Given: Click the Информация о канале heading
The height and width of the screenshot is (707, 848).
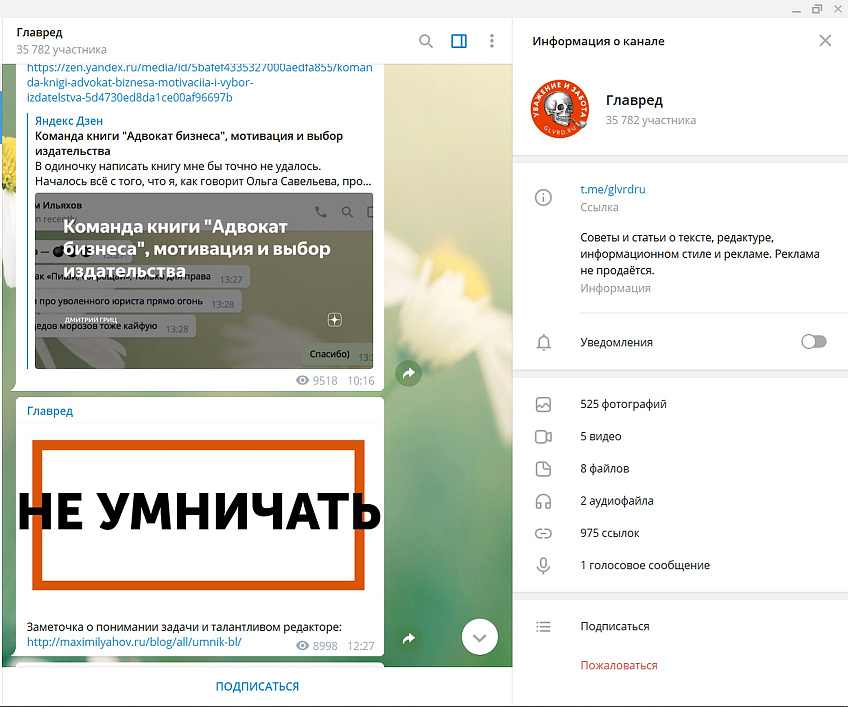Looking at the screenshot, I should (598, 41).
